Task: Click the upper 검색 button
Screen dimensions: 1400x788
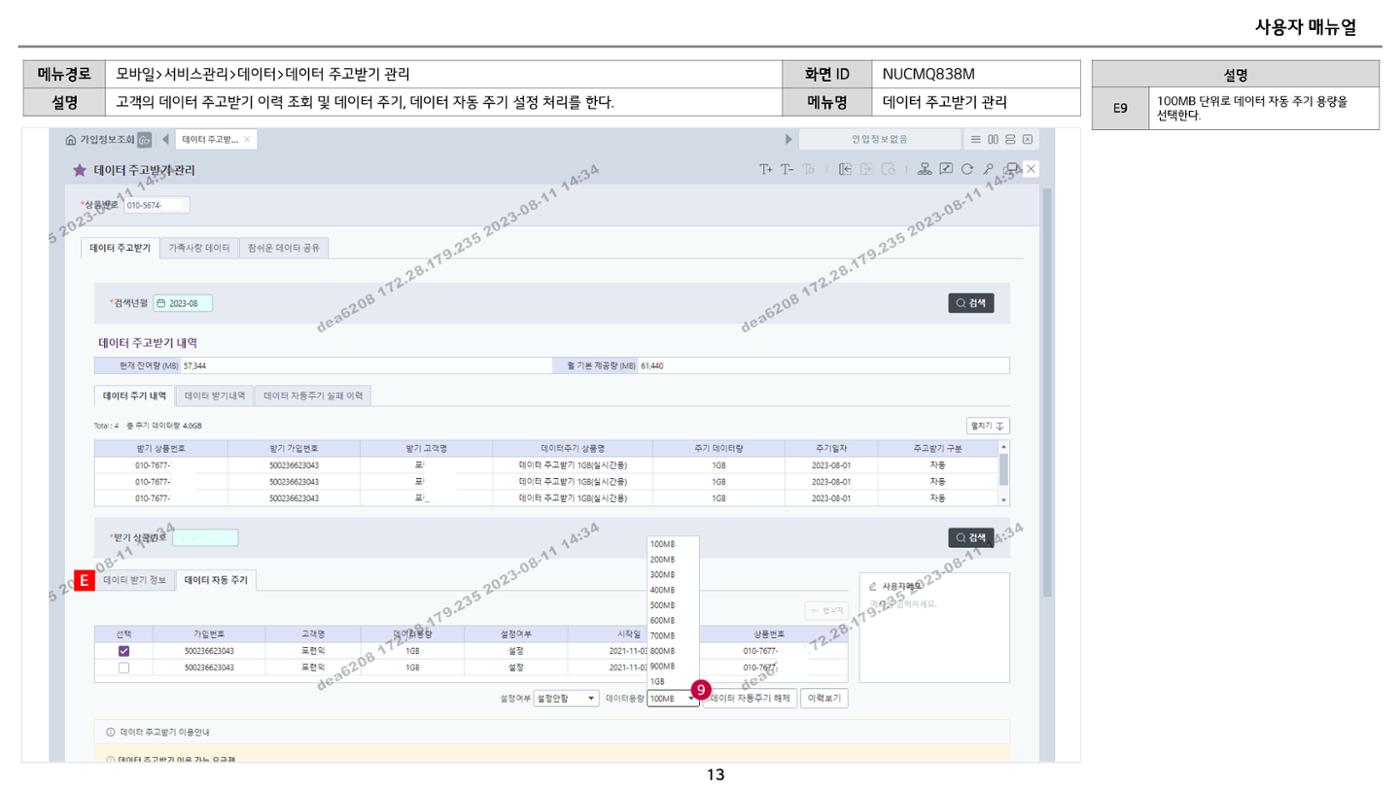Action: coord(971,302)
